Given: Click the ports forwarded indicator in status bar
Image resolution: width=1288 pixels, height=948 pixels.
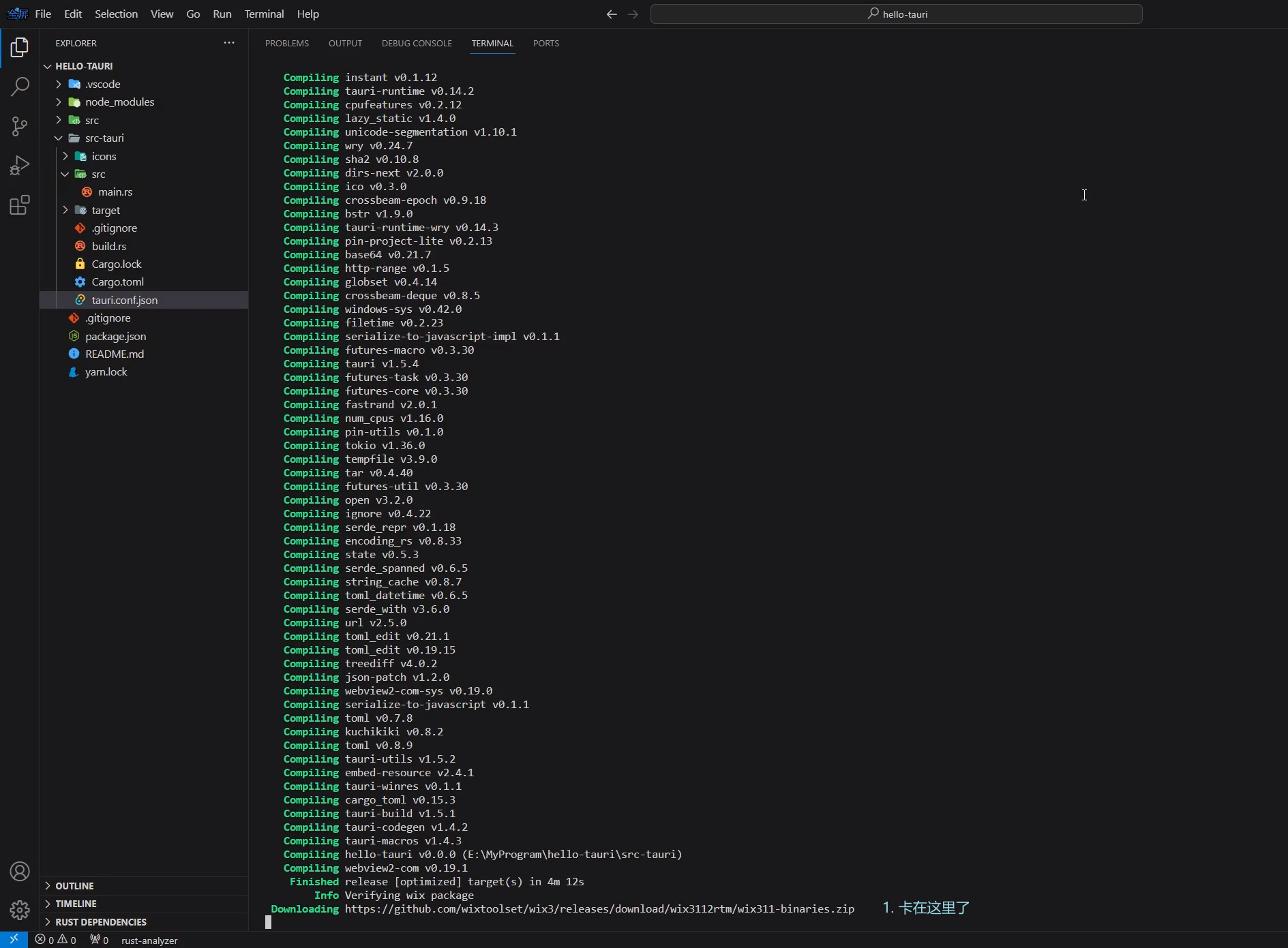Looking at the screenshot, I should pos(100,940).
